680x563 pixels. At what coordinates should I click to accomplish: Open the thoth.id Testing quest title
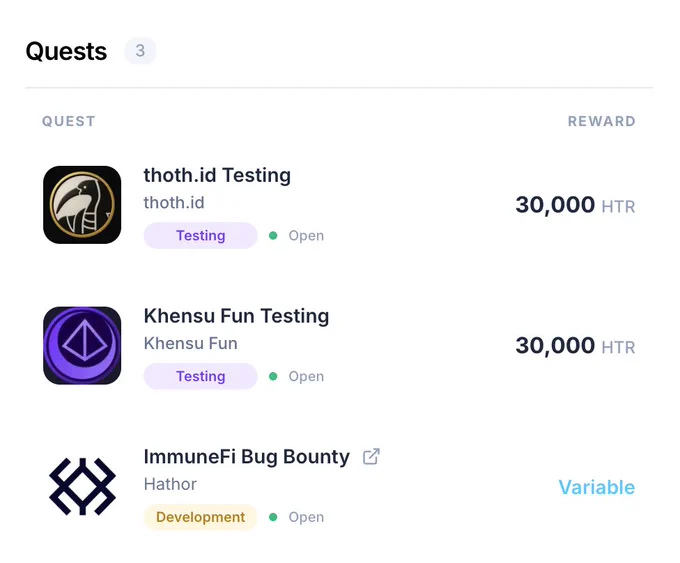pos(217,175)
